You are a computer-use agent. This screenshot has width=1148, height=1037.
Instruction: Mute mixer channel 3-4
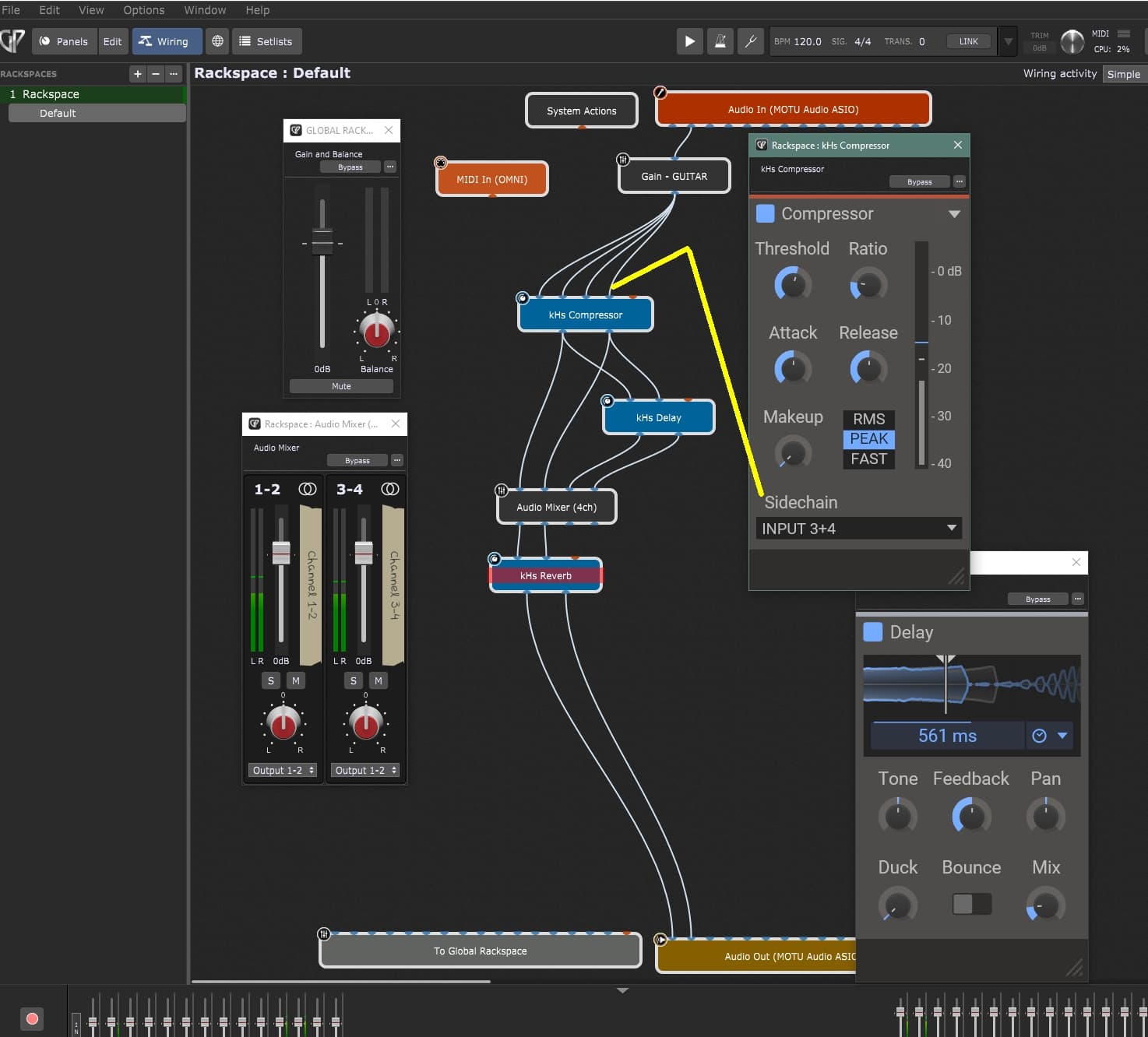coord(379,680)
